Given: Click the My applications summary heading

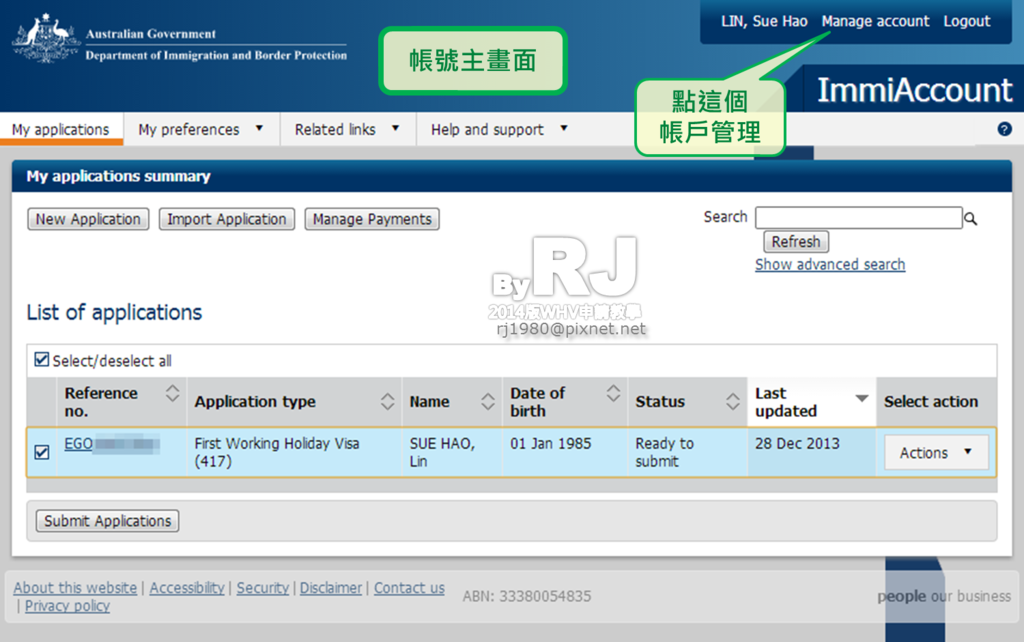Looking at the screenshot, I should click(x=118, y=176).
